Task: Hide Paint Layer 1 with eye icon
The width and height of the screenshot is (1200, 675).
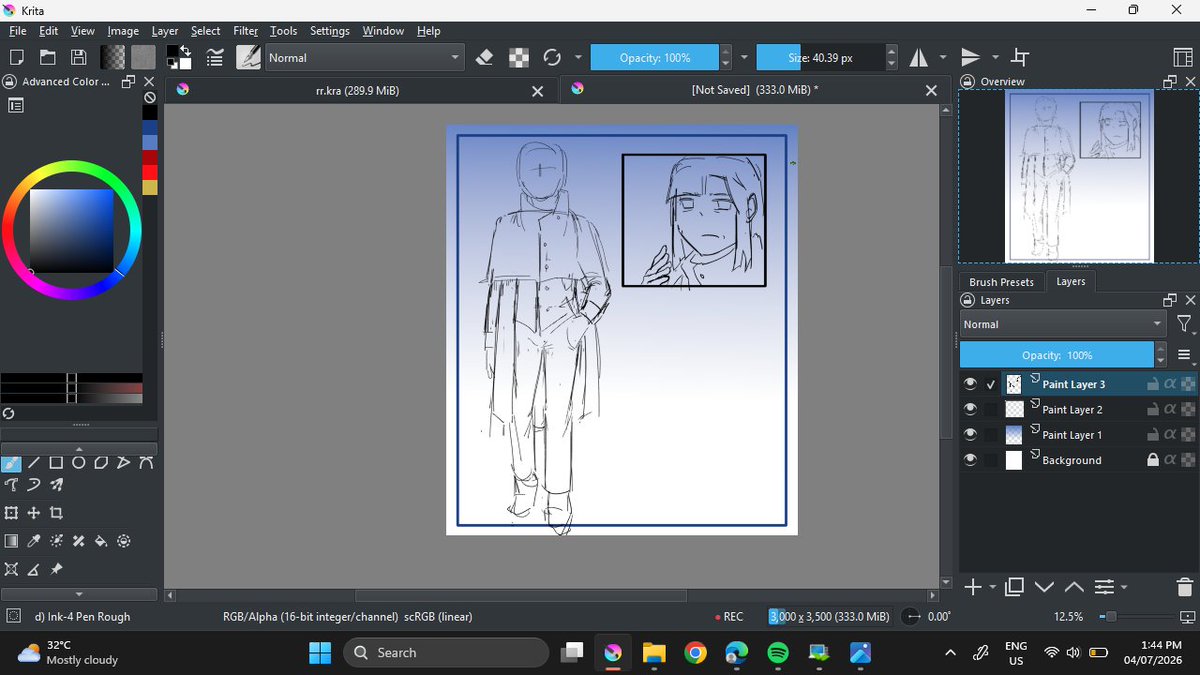Action: point(970,434)
